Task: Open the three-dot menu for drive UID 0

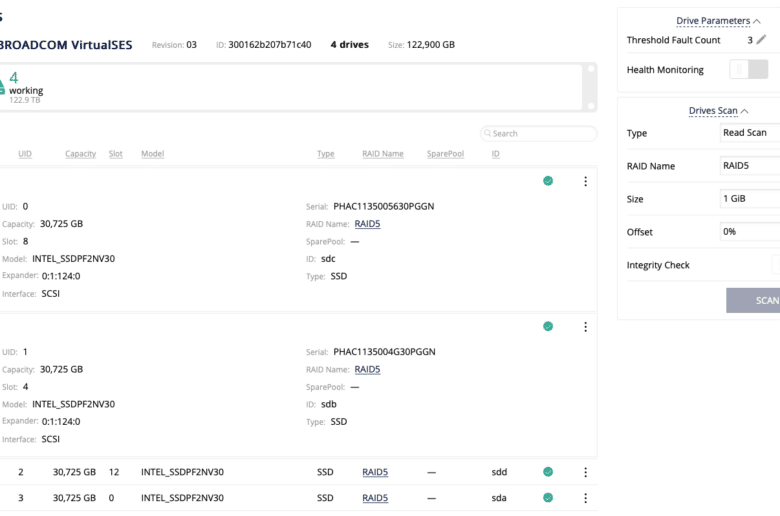Action: (585, 181)
